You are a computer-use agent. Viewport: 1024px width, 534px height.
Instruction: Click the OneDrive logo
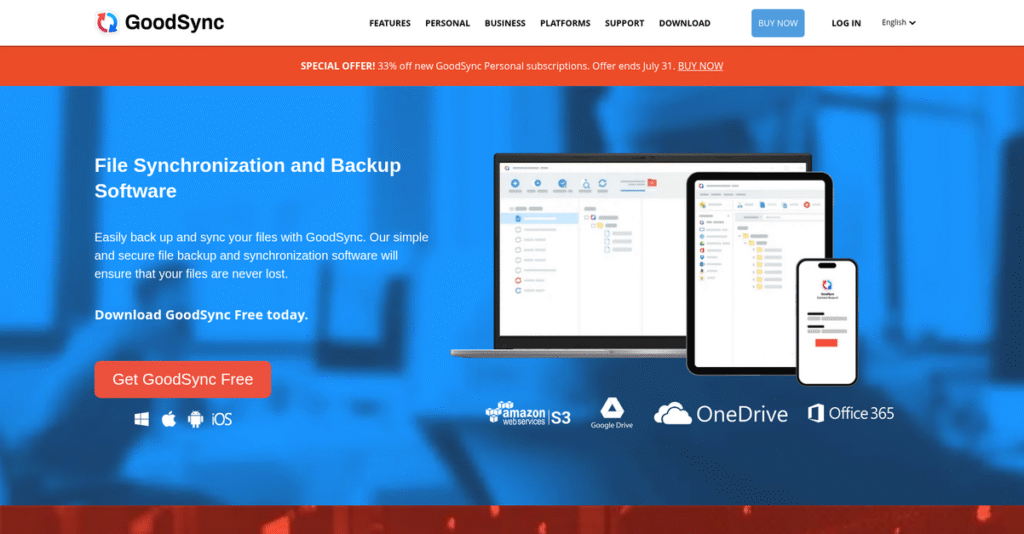point(721,414)
